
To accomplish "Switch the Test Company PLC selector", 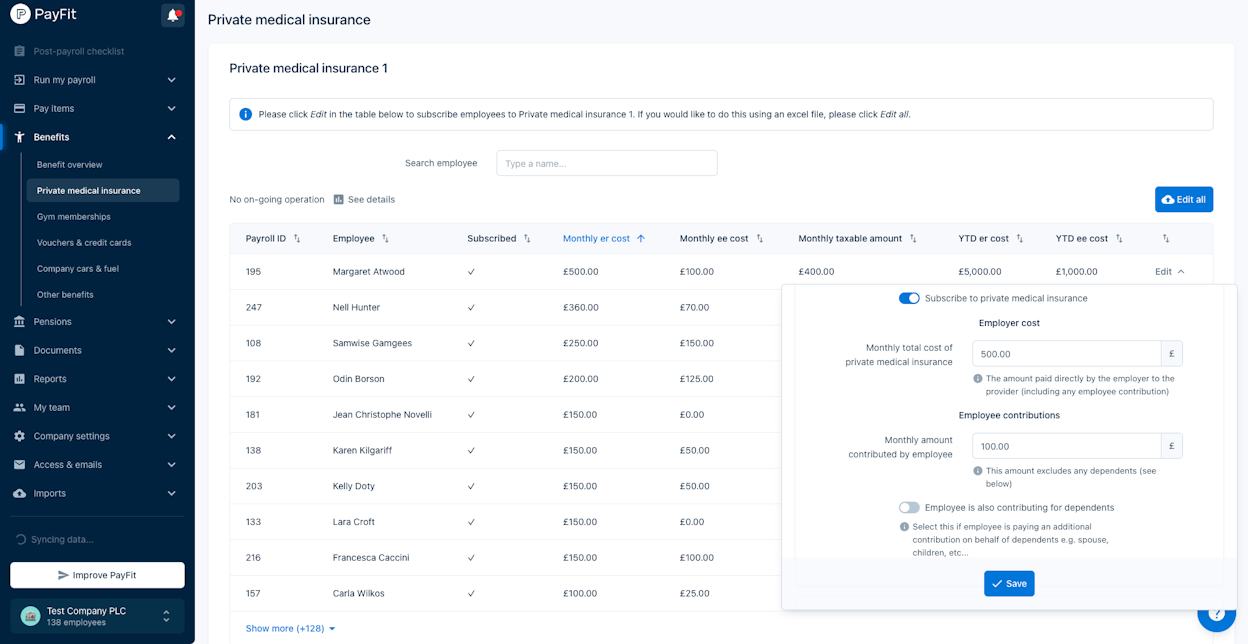I will (98, 616).
